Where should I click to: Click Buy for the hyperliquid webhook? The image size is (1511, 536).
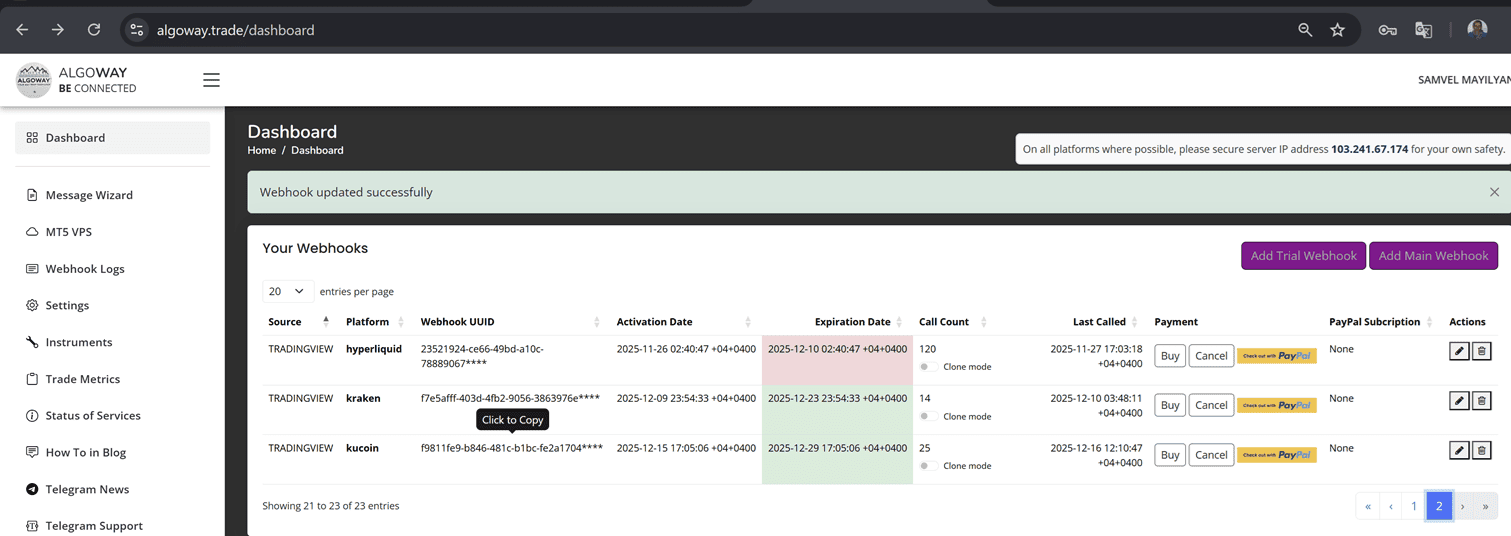(x=1169, y=356)
